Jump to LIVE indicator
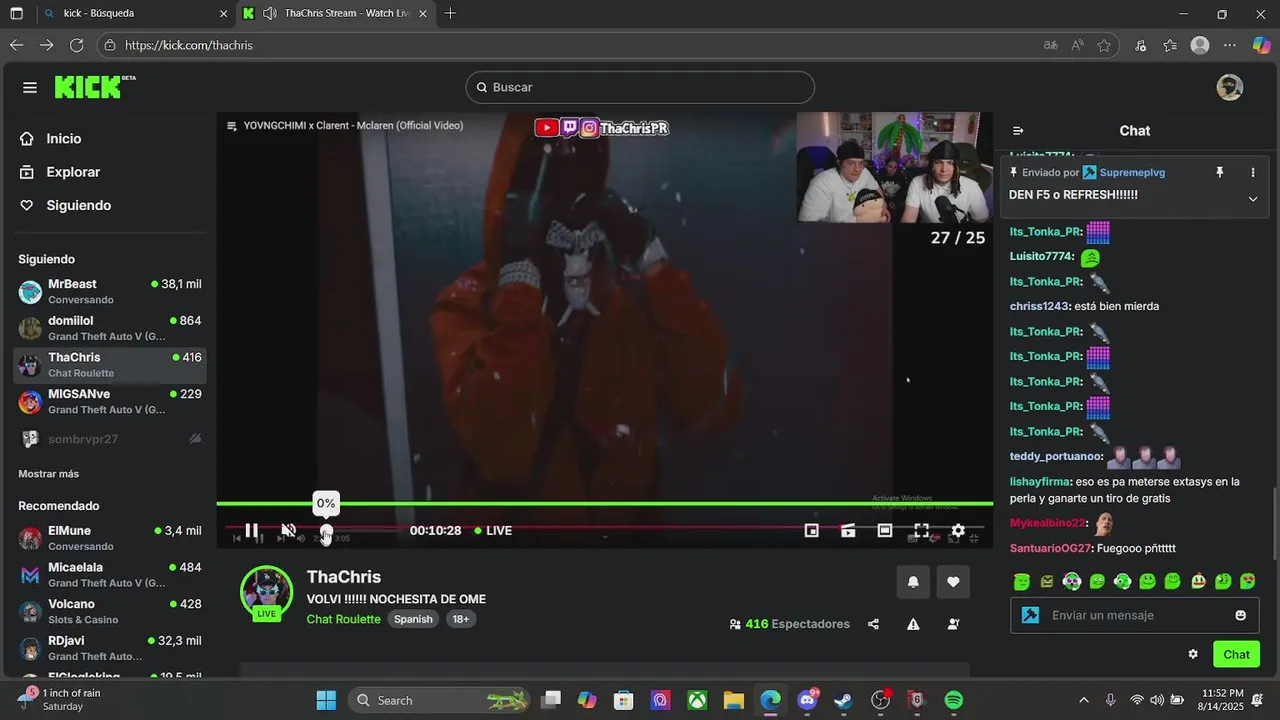Viewport: 1280px width, 720px height. [493, 530]
